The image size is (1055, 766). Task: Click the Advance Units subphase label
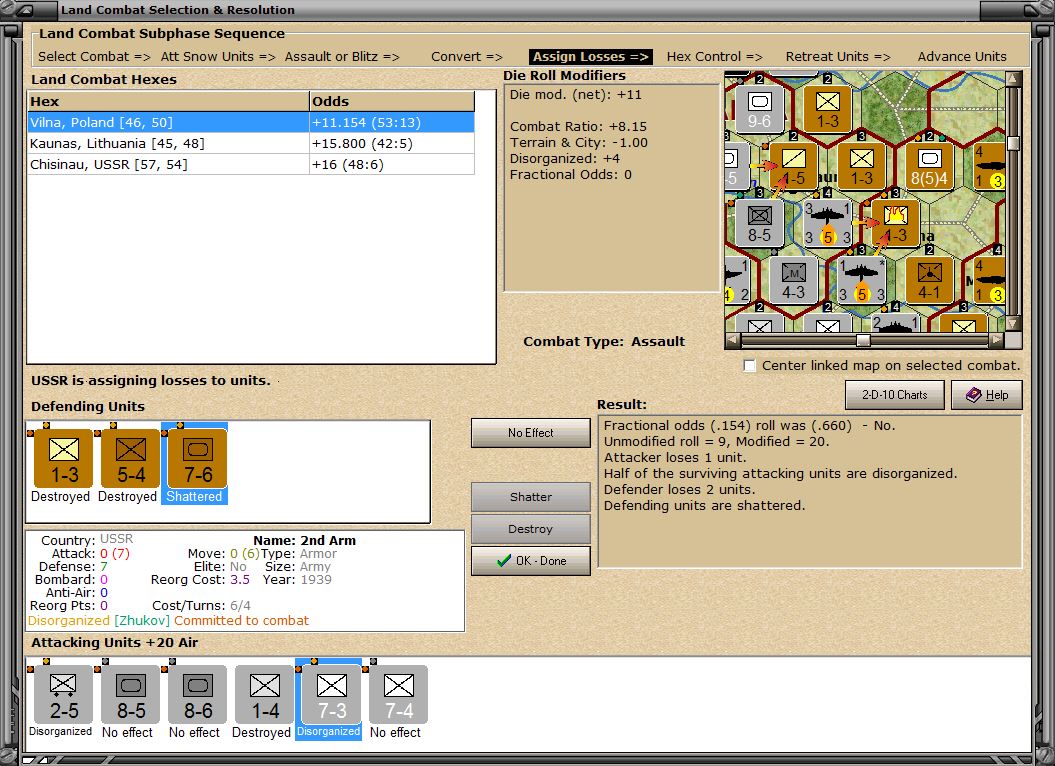click(x=962, y=57)
